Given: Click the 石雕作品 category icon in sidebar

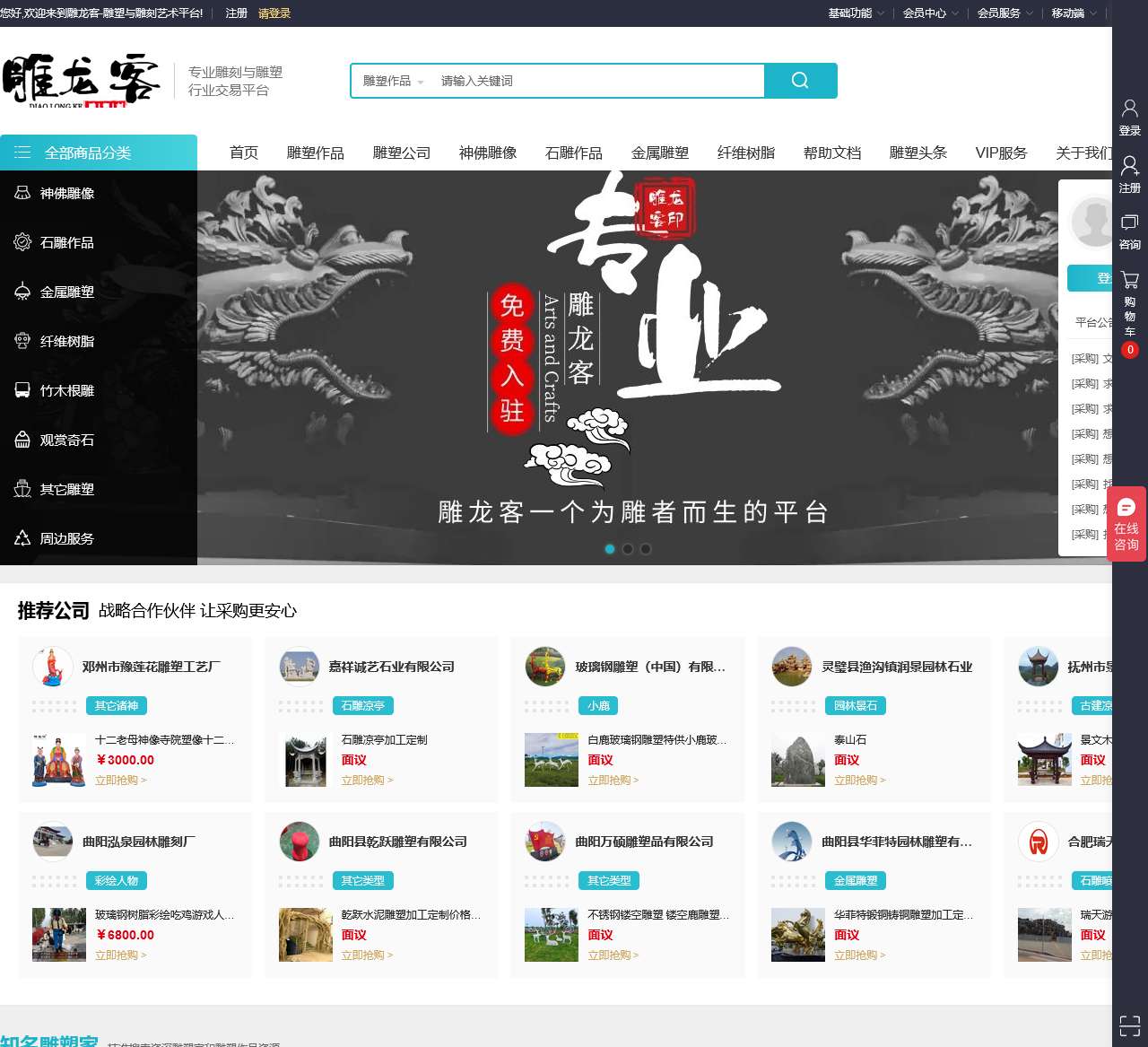Looking at the screenshot, I should point(22,242).
